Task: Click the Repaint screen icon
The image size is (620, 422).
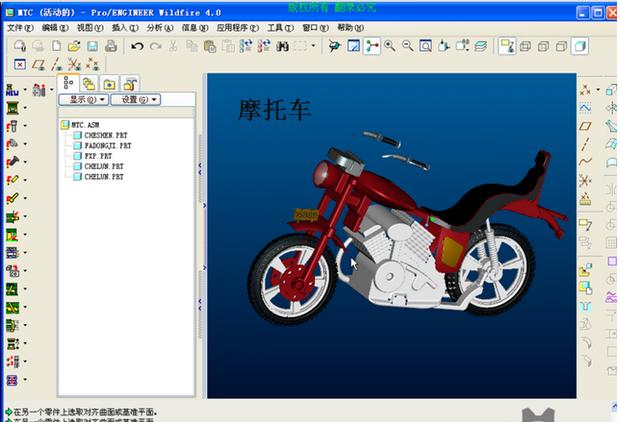Action: (353, 46)
